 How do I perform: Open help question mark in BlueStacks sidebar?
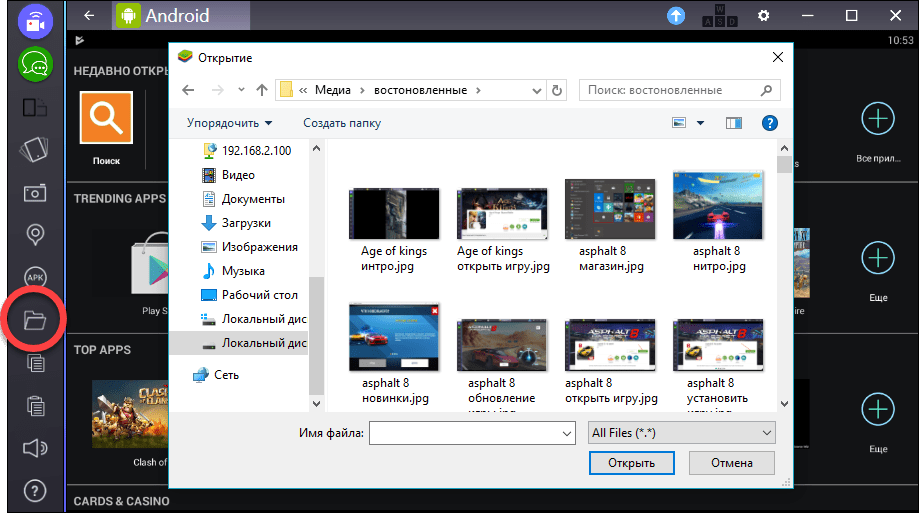click(35, 491)
